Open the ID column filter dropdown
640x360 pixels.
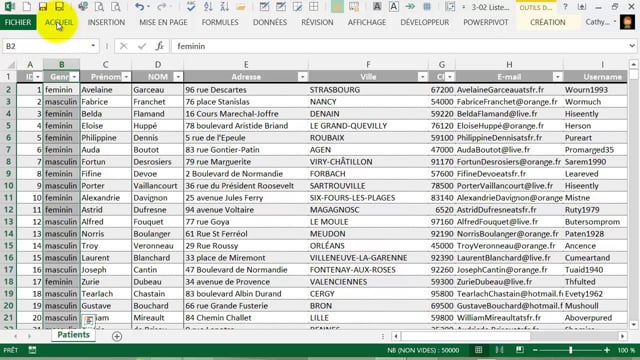(x=38, y=77)
